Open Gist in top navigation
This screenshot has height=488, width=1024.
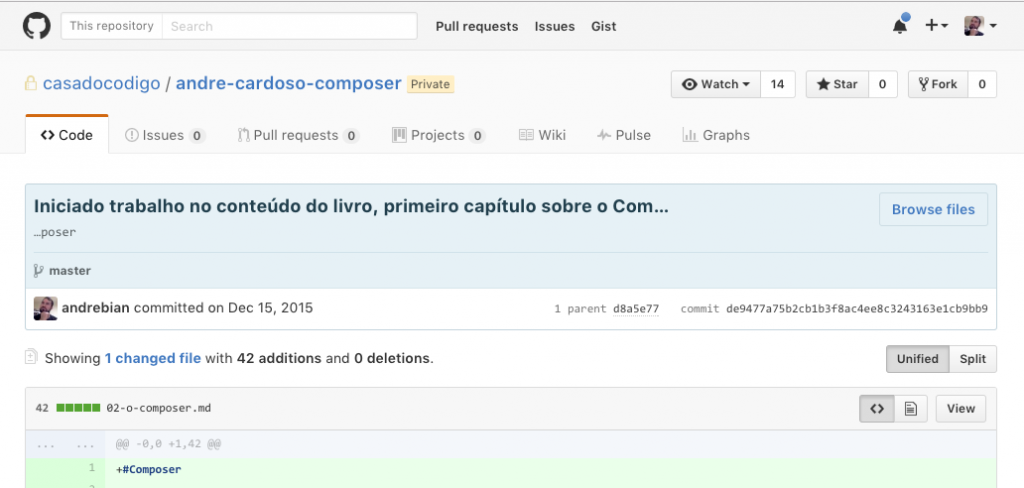tap(603, 27)
